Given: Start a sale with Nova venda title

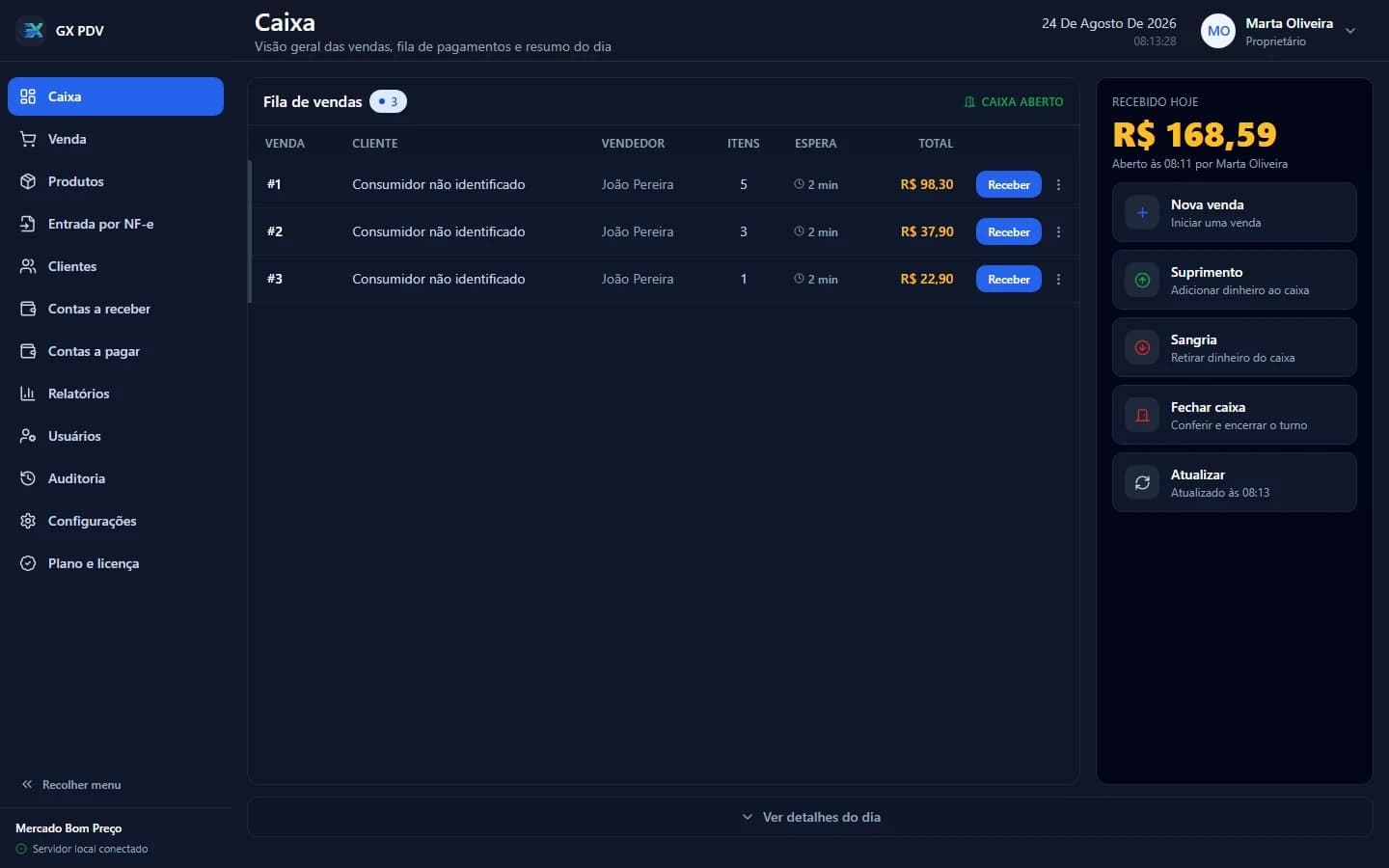Looking at the screenshot, I should point(1207,204).
